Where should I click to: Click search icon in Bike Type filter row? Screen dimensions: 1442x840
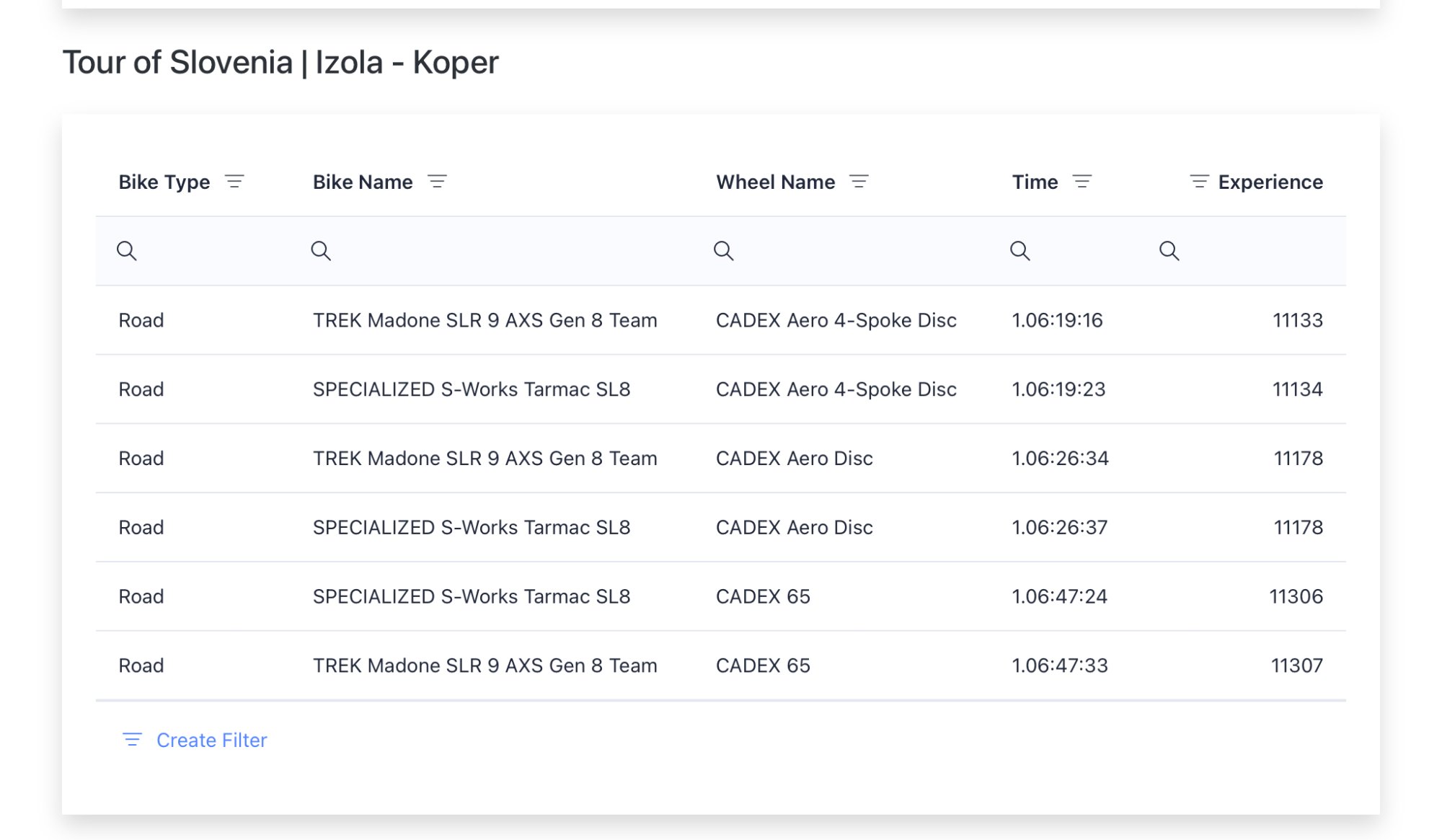pyautogui.click(x=127, y=251)
